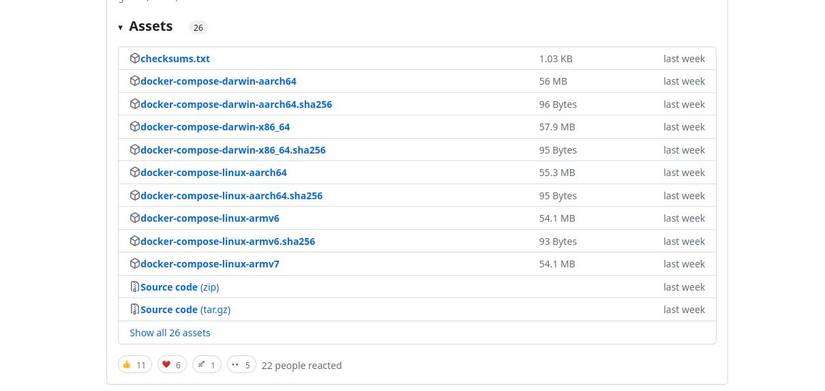Collapse the Assets section triangle
This screenshot has height=391, width=825.
point(120,27)
